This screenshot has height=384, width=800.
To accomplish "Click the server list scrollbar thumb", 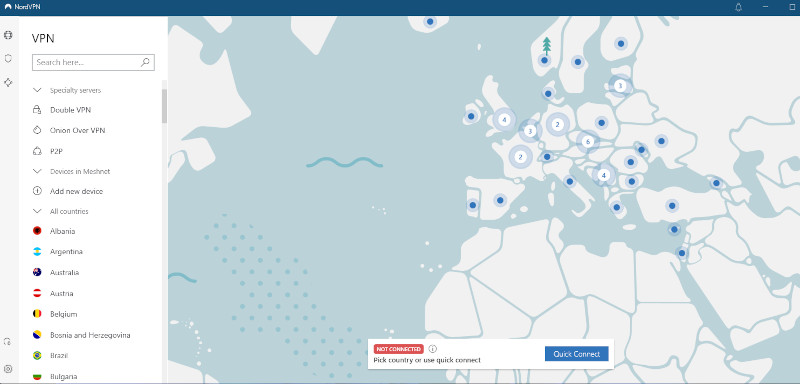I will click(164, 106).
